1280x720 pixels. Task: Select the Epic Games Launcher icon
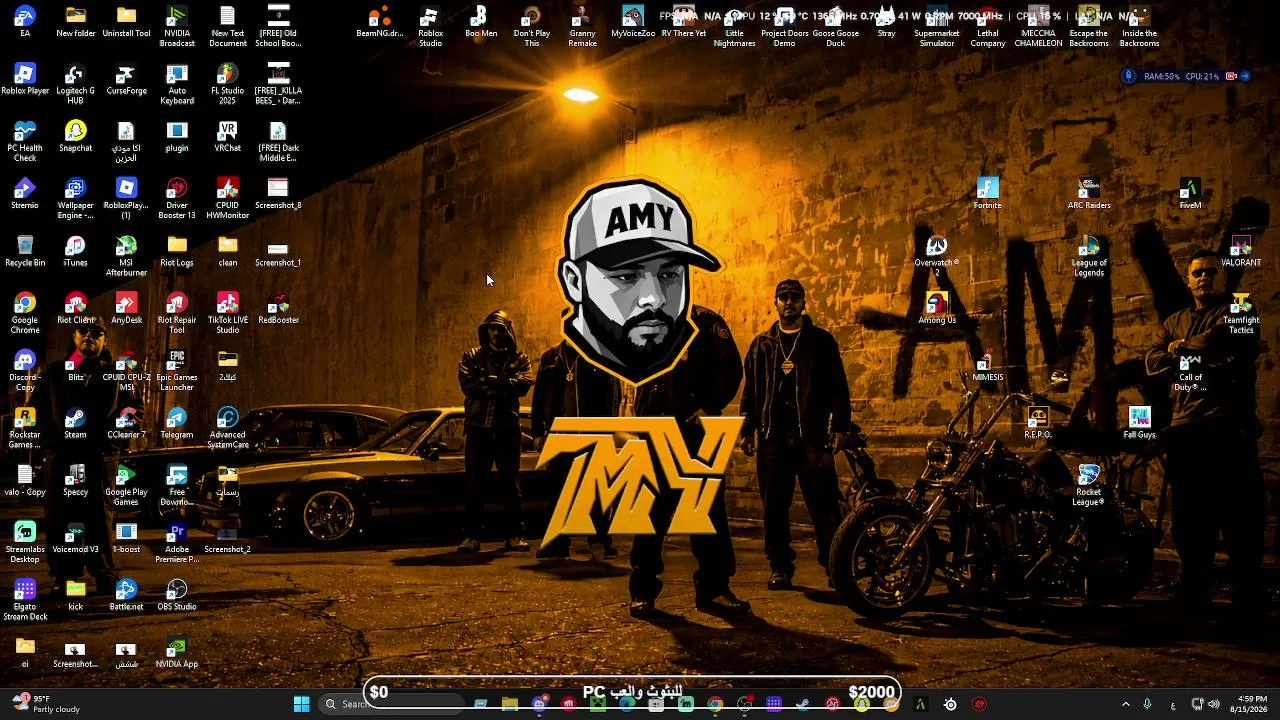[177, 370]
